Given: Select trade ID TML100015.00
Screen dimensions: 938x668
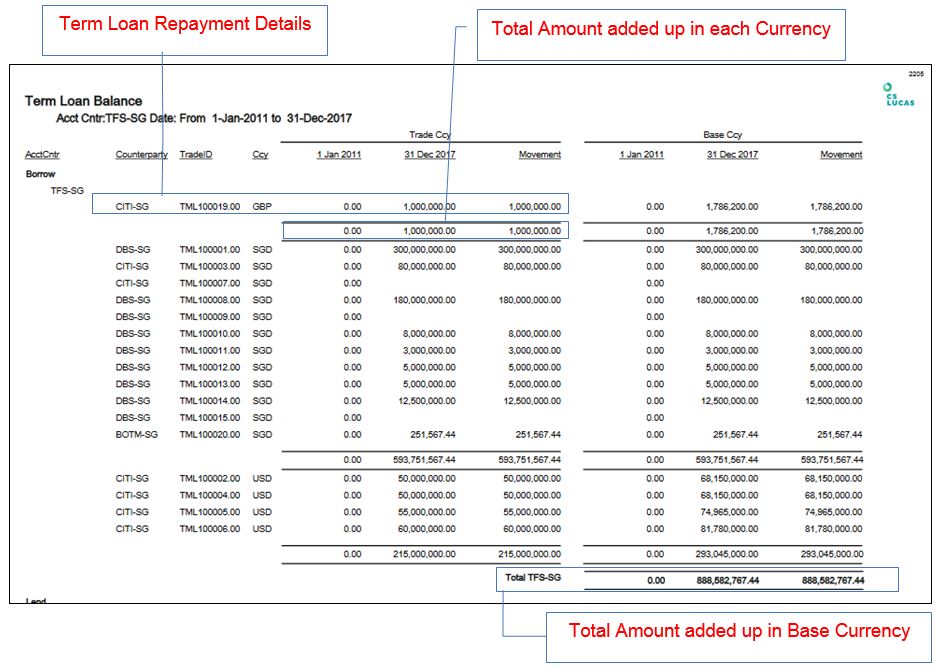Looking at the screenshot, I should (x=209, y=417).
